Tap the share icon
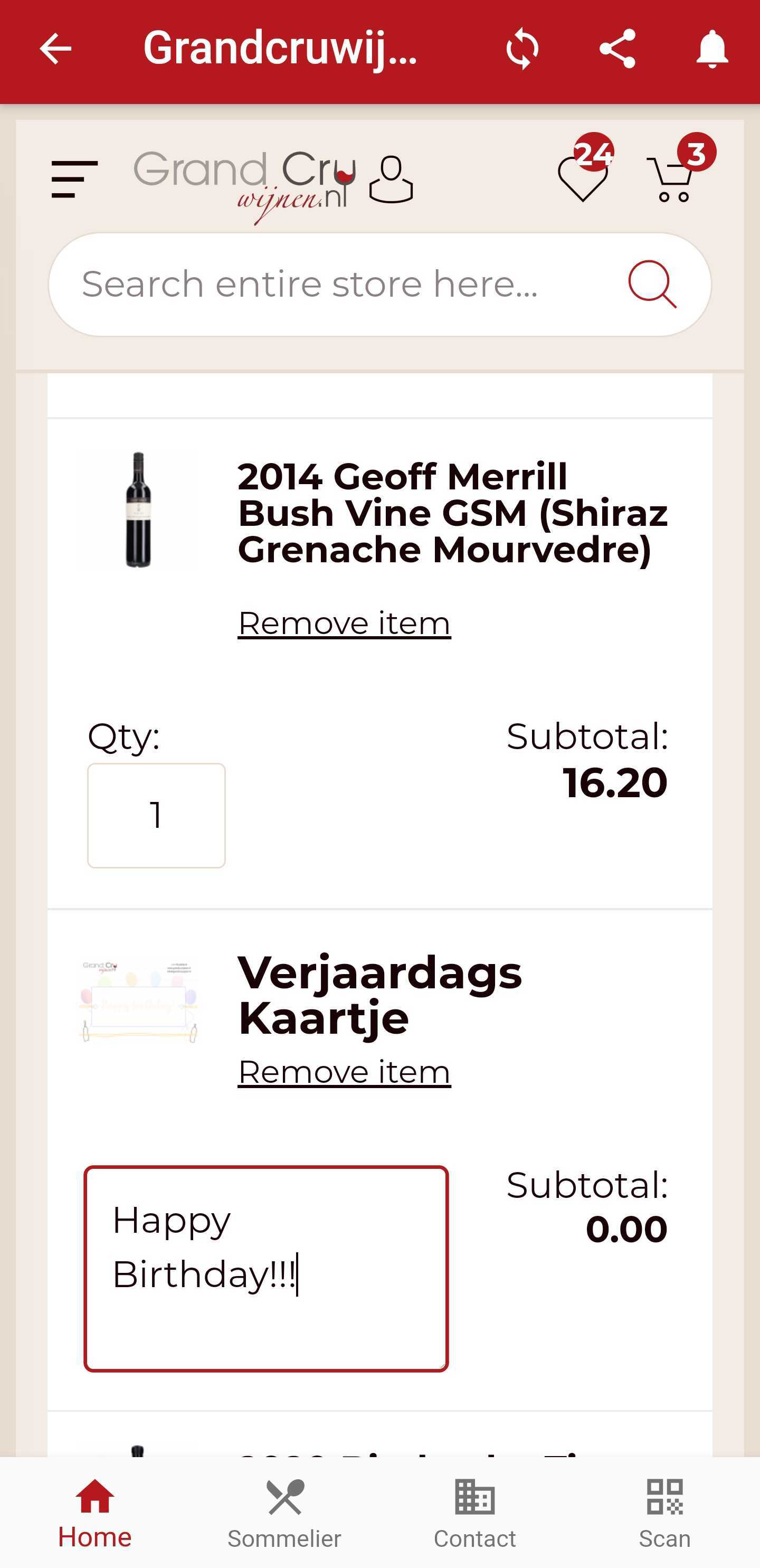The height and width of the screenshot is (1568, 760). pyautogui.click(x=617, y=49)
